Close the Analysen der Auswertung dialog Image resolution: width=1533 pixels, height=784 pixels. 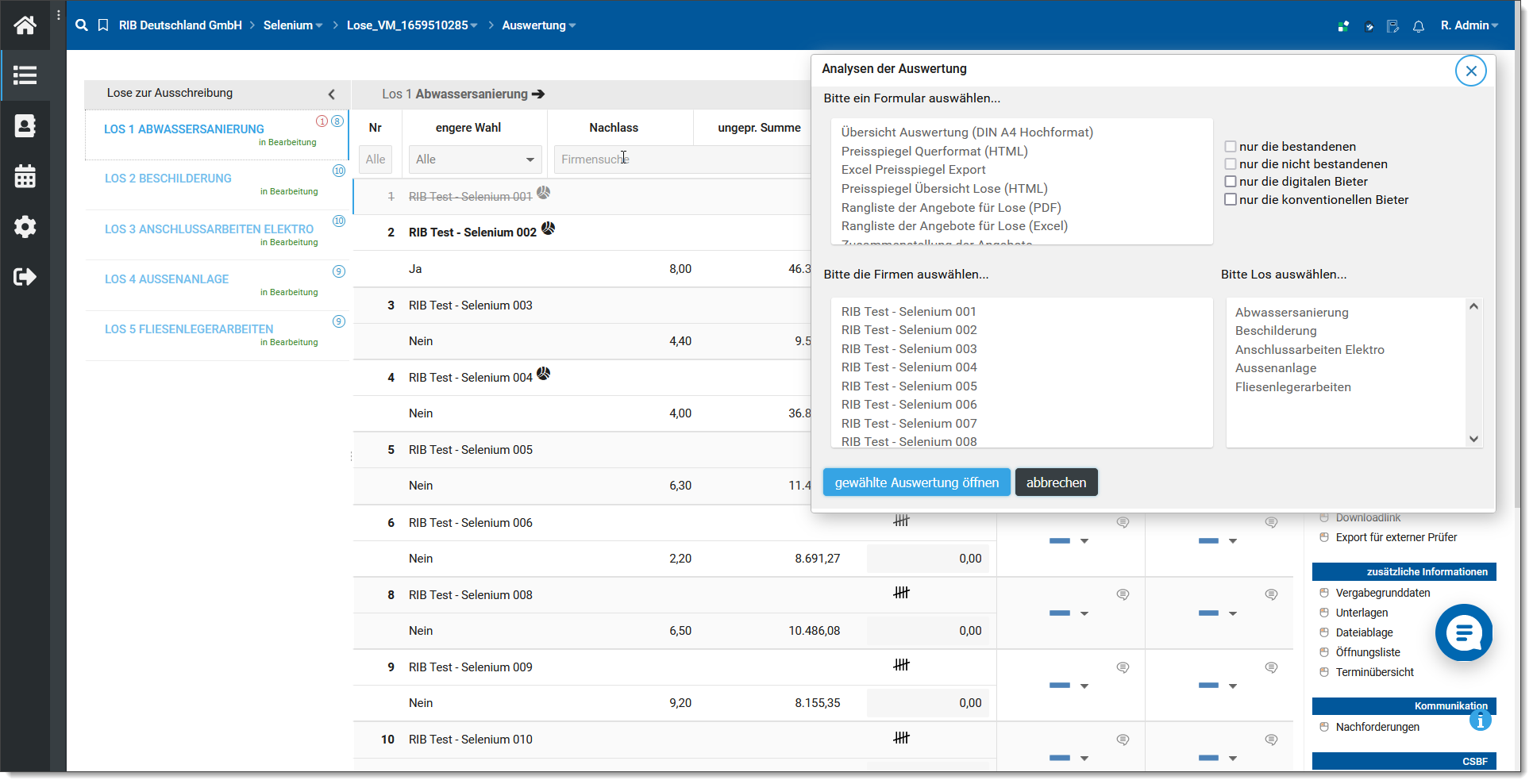point(1471,71)
